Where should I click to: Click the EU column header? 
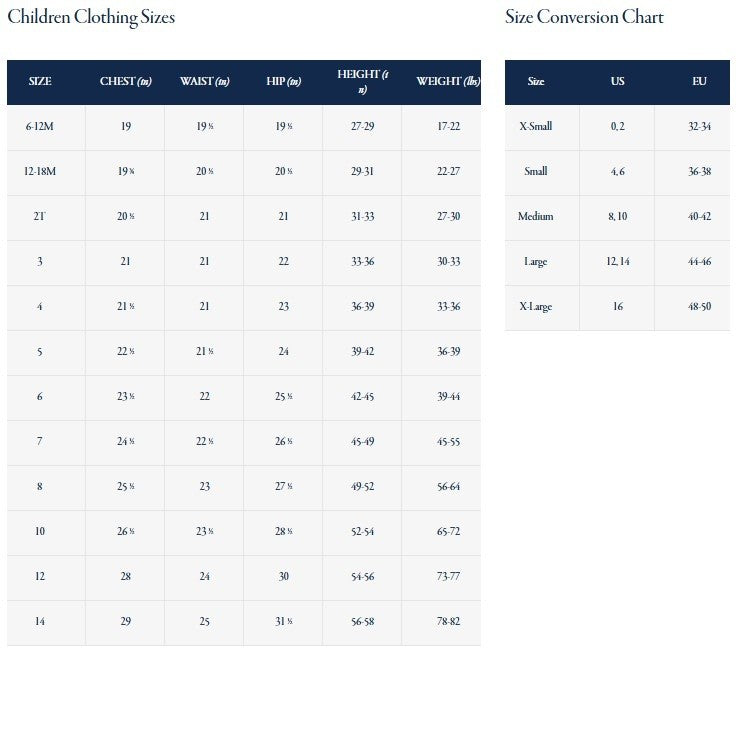tap(699, 82)
